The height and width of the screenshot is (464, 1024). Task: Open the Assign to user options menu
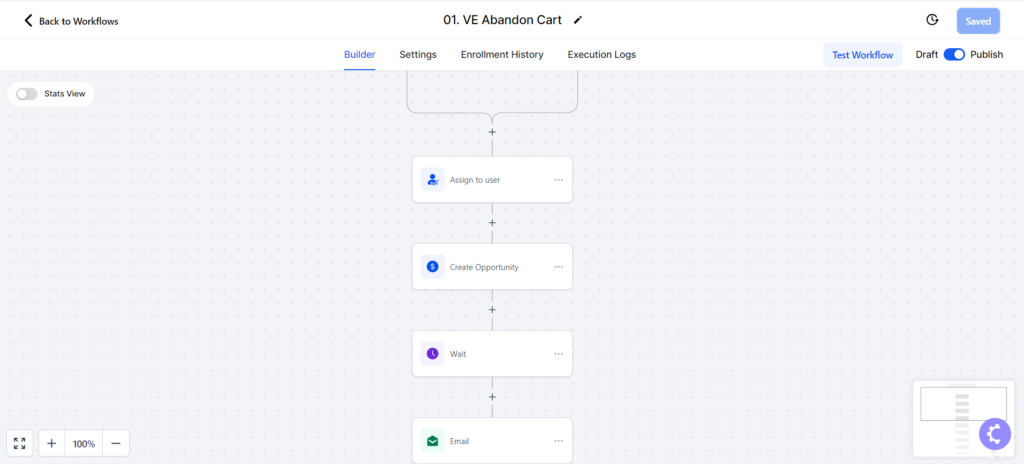(558, 180)
